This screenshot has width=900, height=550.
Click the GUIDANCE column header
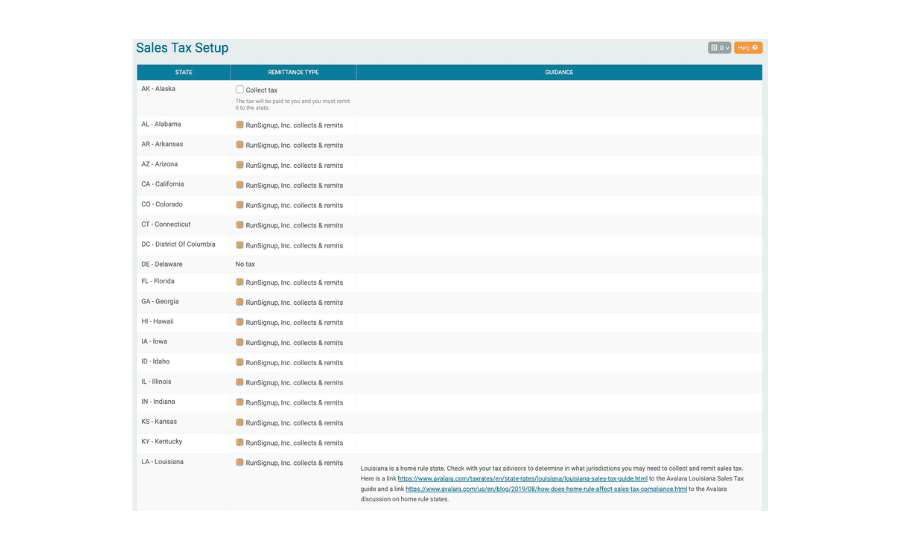coord(559,72)
